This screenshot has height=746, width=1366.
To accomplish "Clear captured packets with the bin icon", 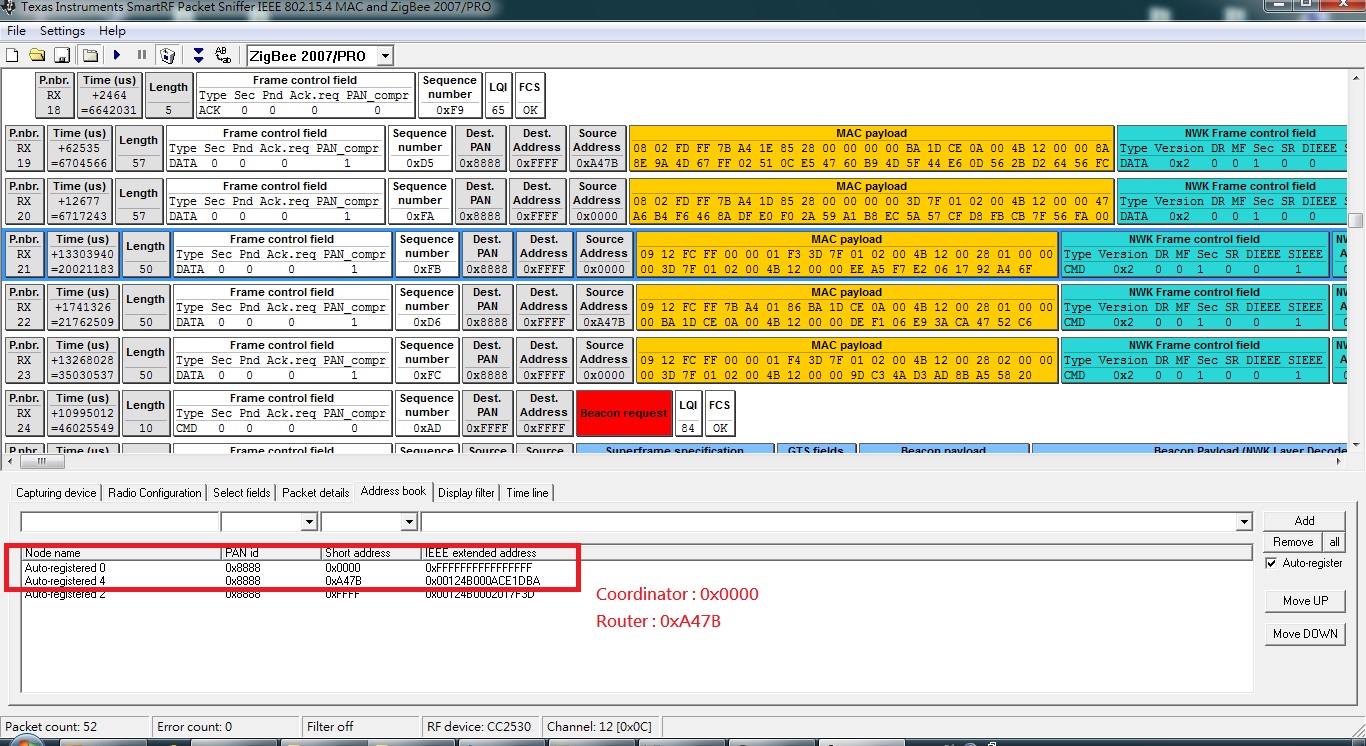I will 168,55.
